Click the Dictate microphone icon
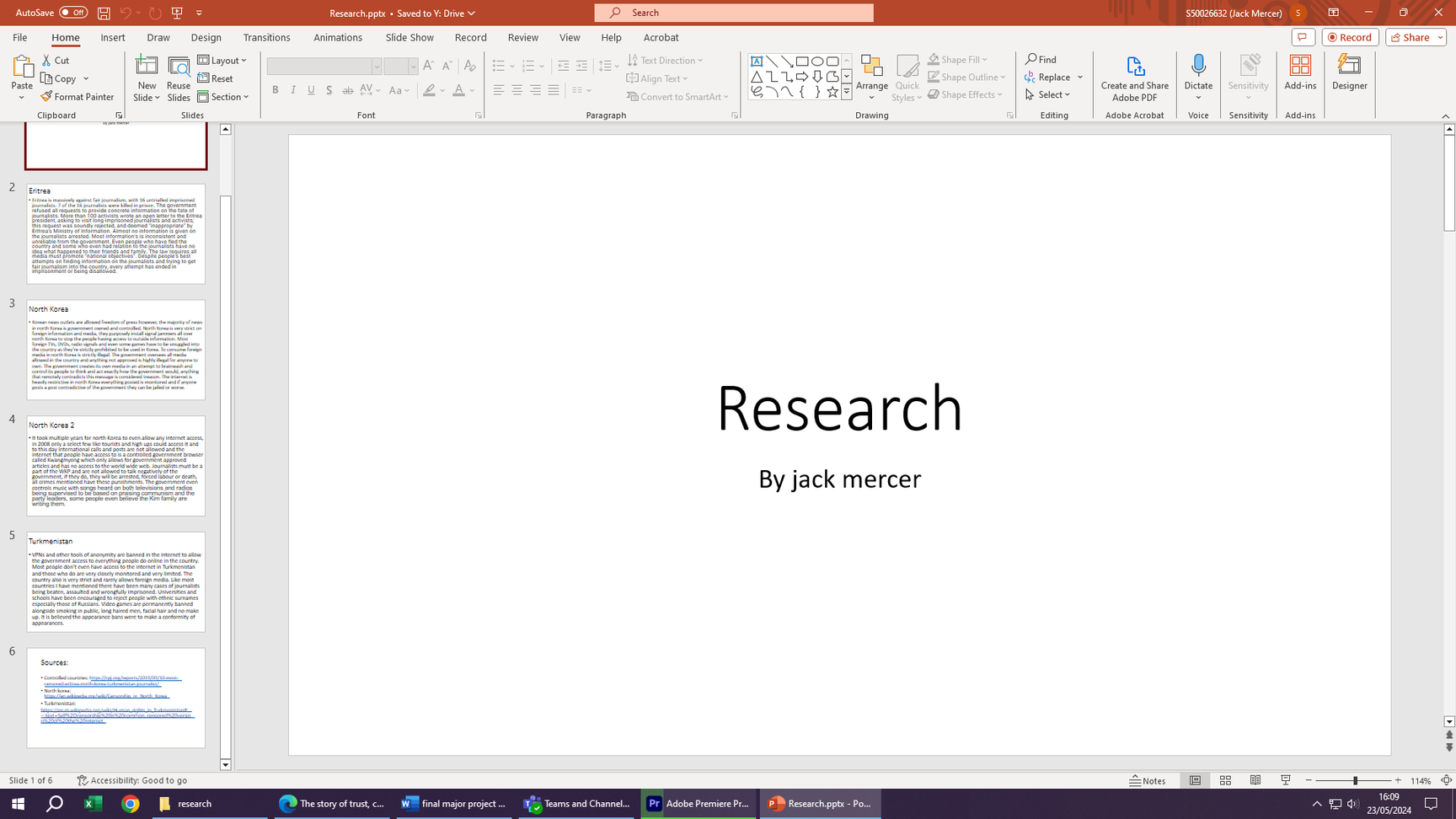Image resolution: width=1456 pixels, height=819 pixels. click(1198, 66)
